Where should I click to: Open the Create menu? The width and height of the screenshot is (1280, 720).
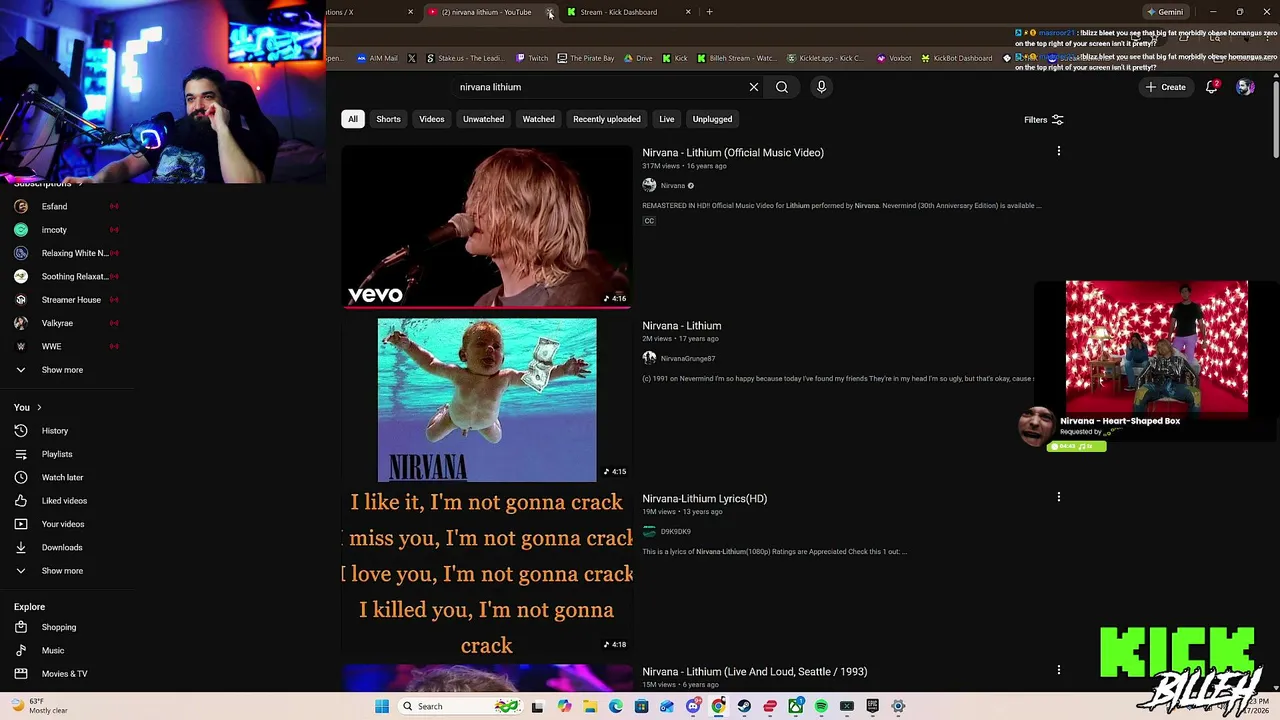point(1165,87)
